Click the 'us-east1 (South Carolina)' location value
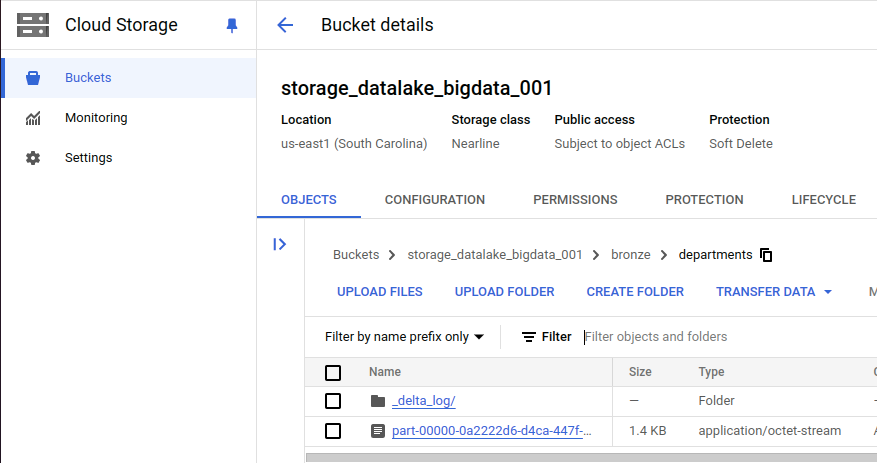Screen dimensions: 877x463 pyautogui.click(x=353, y=144)
